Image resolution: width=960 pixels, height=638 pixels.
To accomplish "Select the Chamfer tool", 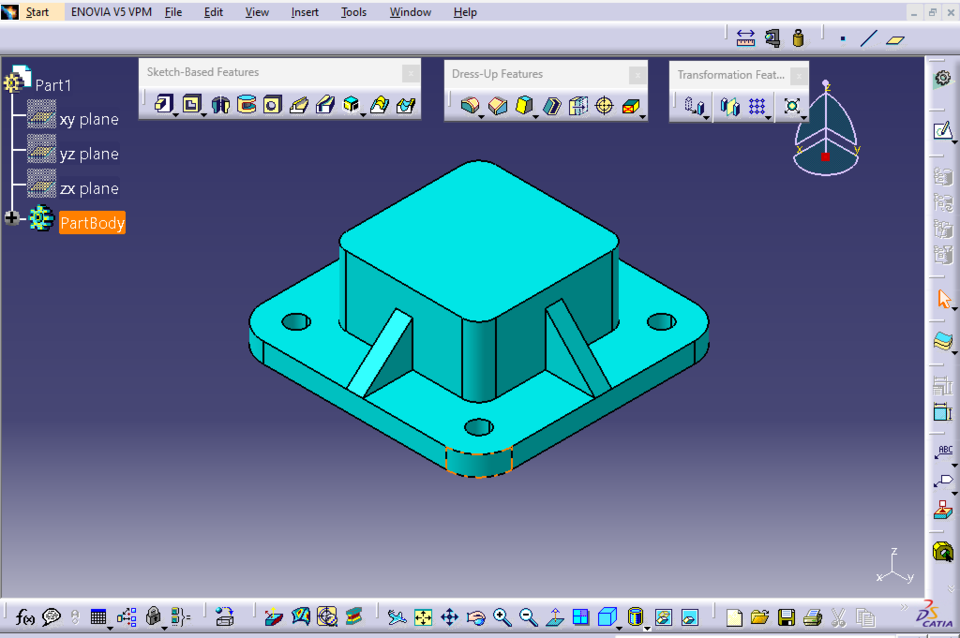I will (x=495, y=105).
